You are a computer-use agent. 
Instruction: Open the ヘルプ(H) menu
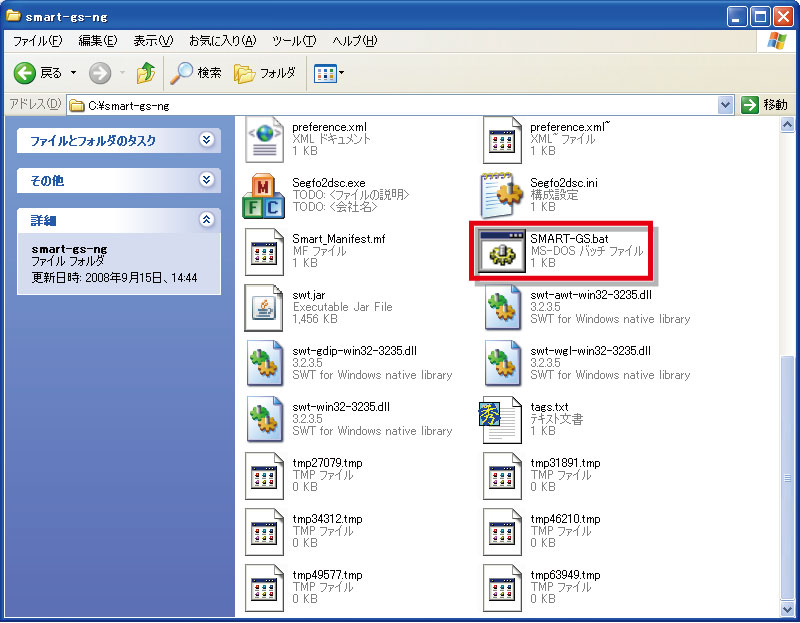[355, 41]
